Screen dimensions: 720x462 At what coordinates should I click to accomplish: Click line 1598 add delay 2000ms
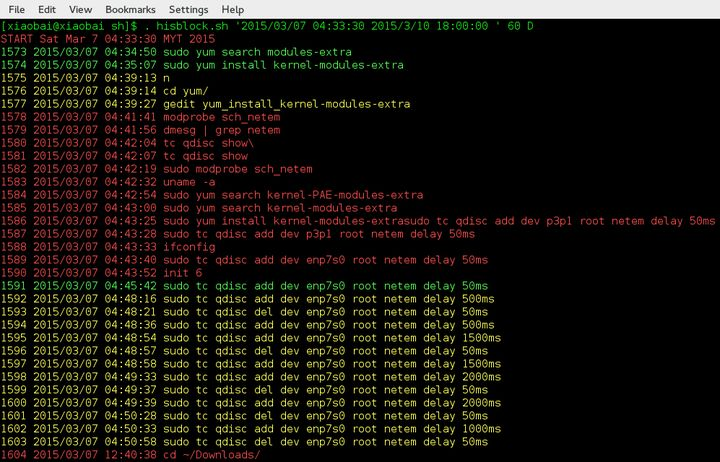tap(251, 377)
